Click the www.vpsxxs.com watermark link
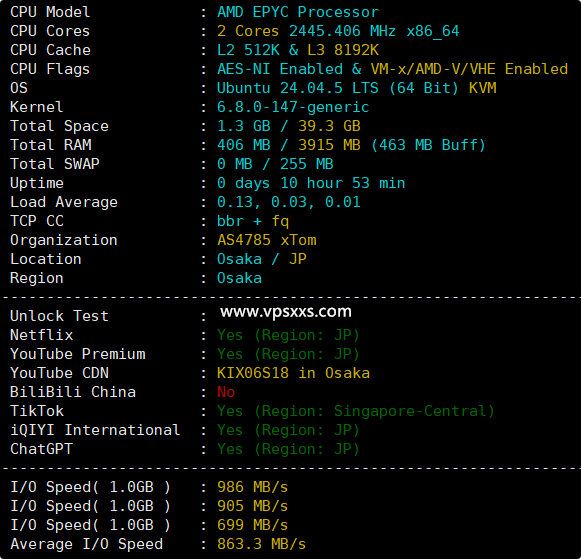The height and width of the screenshot is (559, 581). [286, 312]
